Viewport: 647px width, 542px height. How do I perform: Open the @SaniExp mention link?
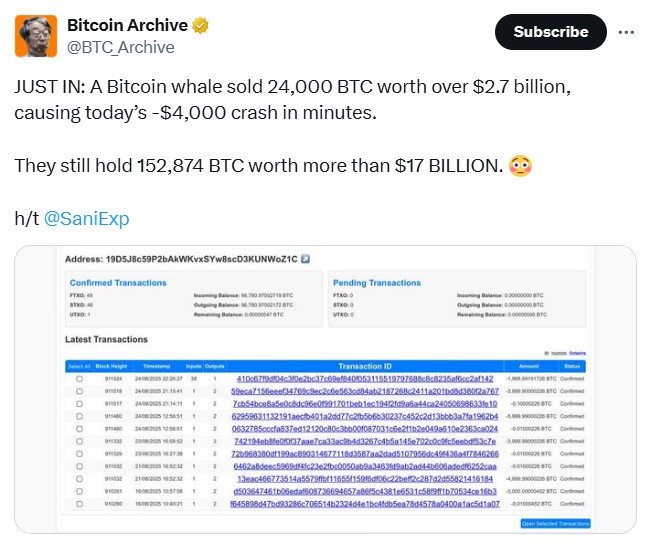click(87, 217)
